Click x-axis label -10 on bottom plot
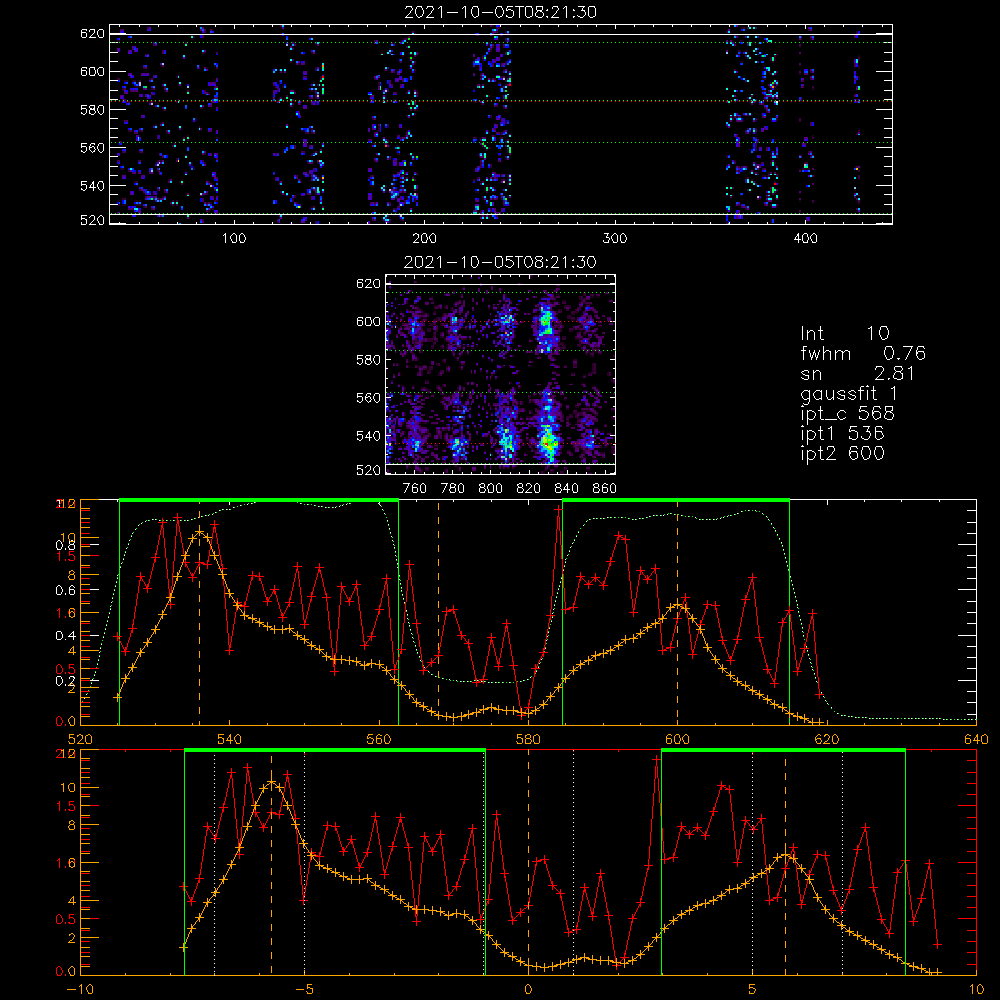 click(80, 990)
